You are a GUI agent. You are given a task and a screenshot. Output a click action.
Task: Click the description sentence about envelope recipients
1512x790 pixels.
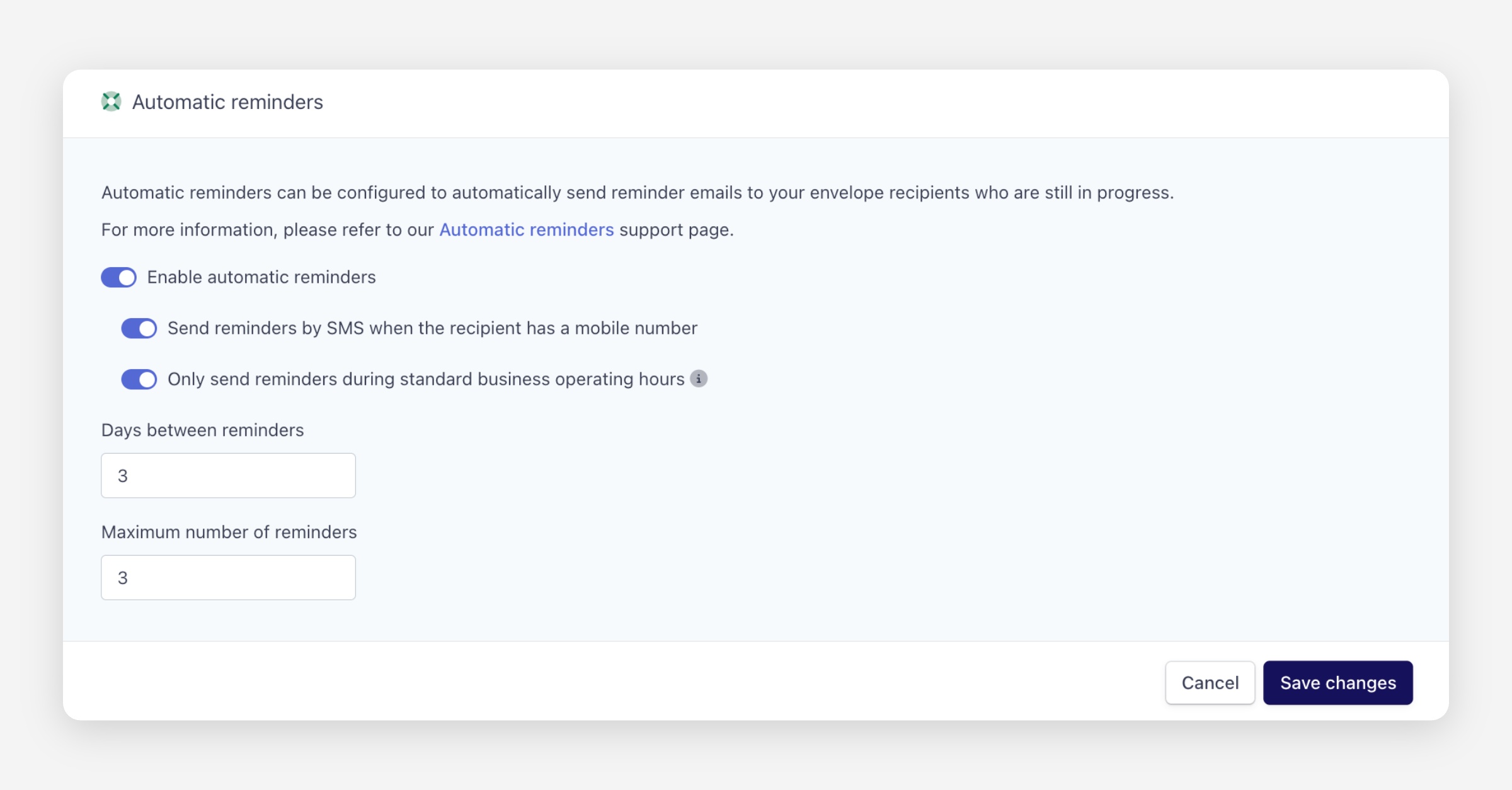click(x=637, y=193)
